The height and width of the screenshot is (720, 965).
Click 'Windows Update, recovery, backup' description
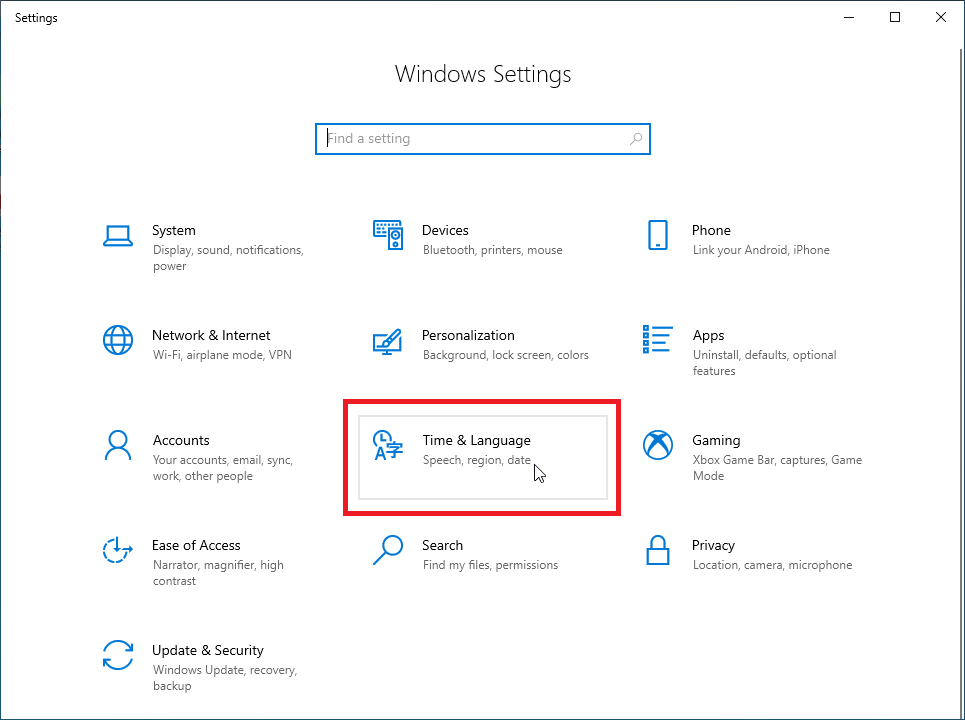pyautogui.click(x=225, y=678)
